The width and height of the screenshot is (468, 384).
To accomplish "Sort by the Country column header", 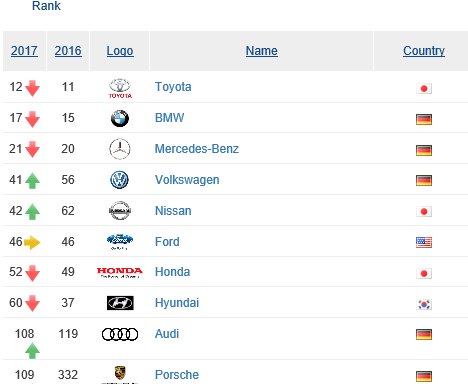I will 424,51.
